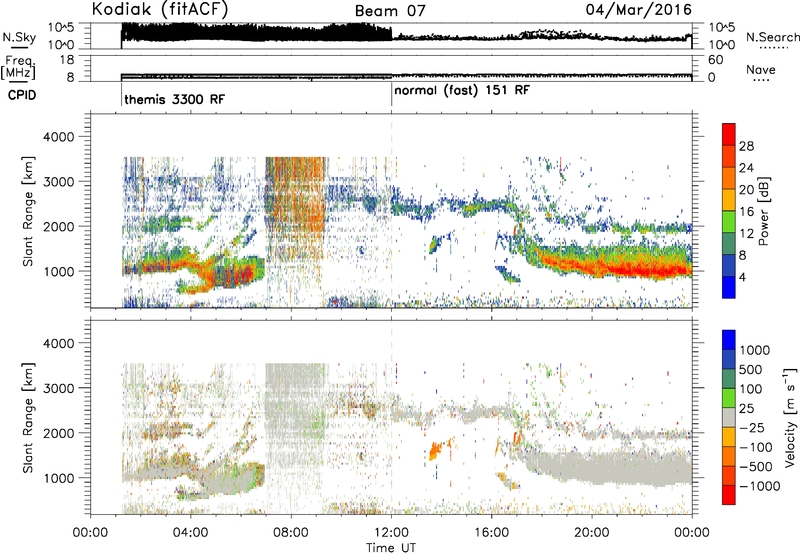Click the '-1000' tick on the Velocity scale
The width and height of the screenshot is (800, 554).
(759, 486)
